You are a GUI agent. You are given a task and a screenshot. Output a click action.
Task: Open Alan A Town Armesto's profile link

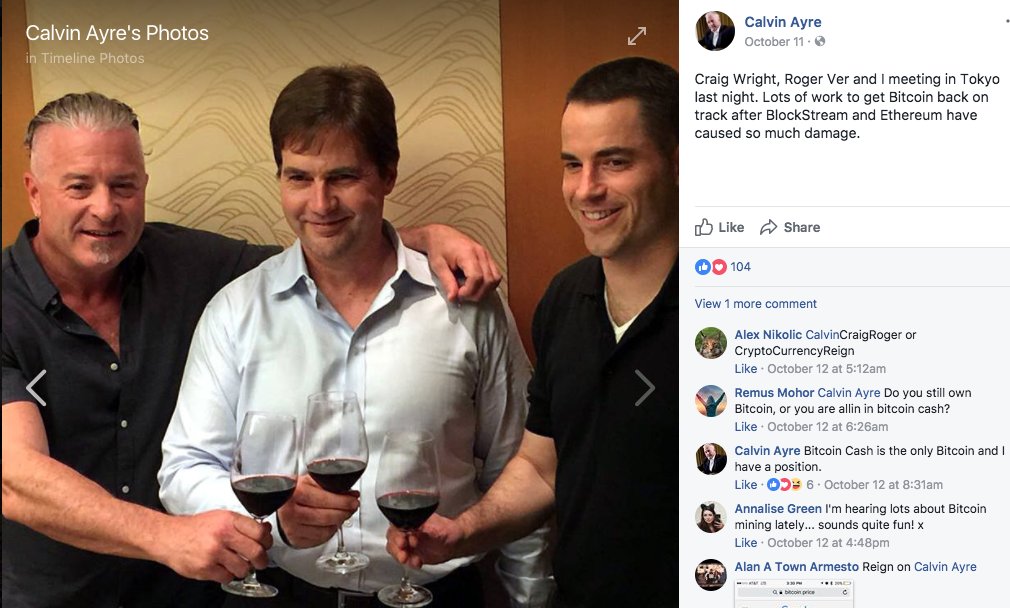(796, 567)
